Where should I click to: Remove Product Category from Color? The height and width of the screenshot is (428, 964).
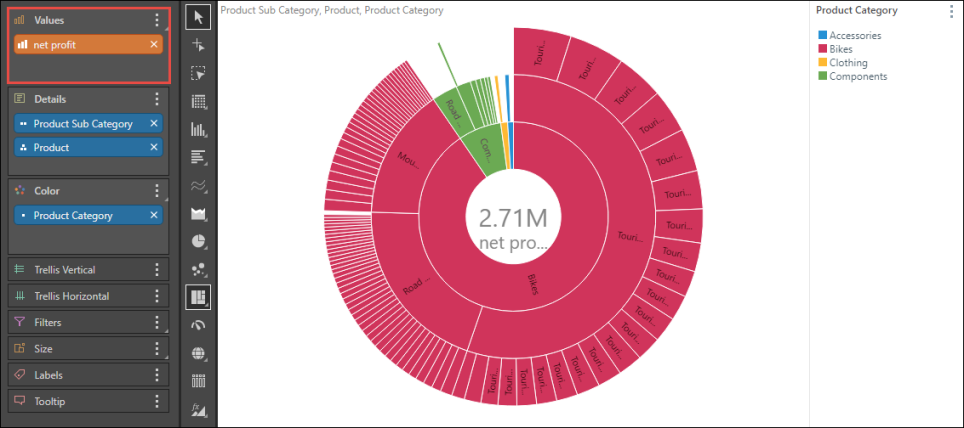tap(154, 216)
